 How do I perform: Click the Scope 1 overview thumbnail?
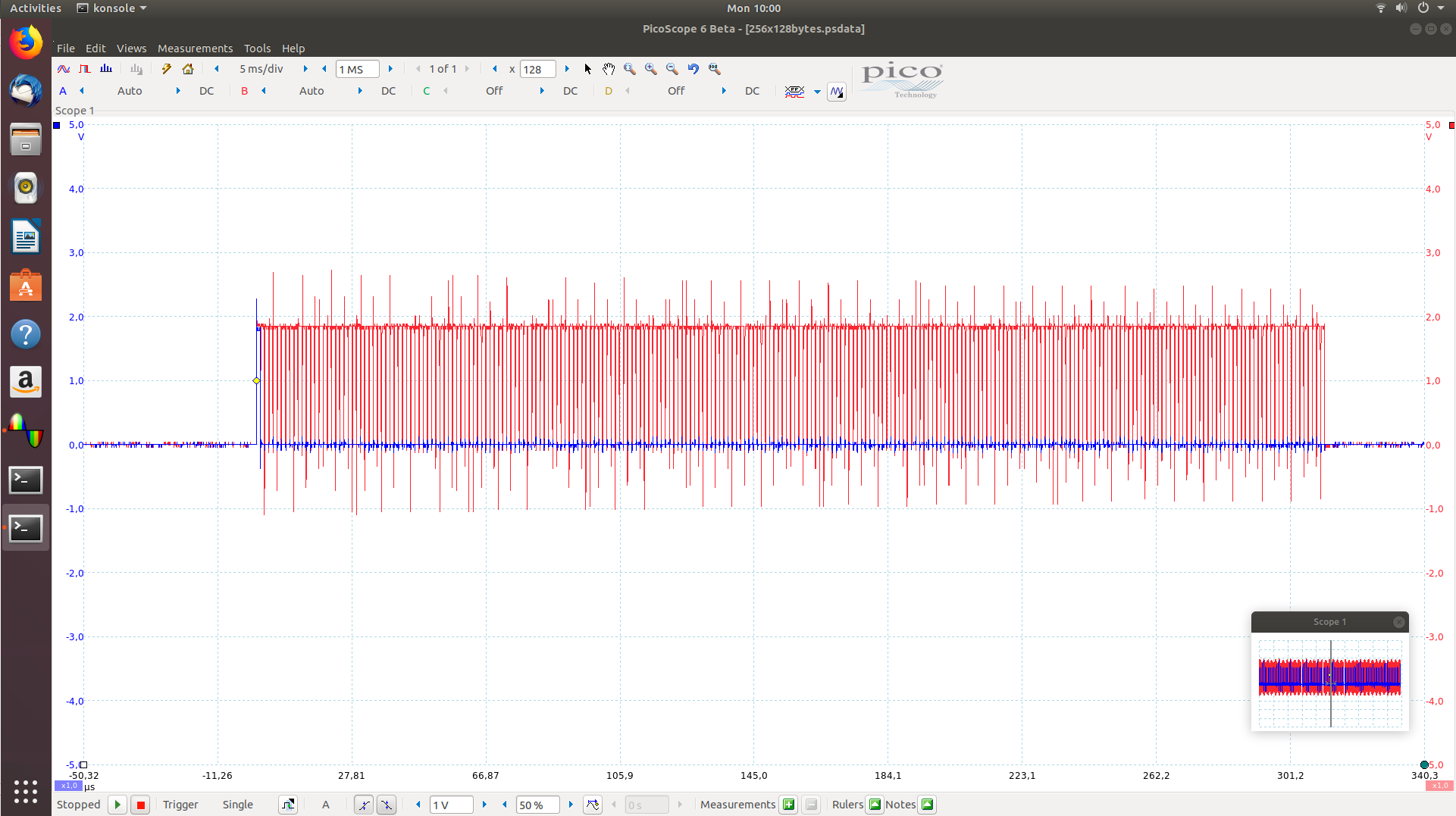1329,678
